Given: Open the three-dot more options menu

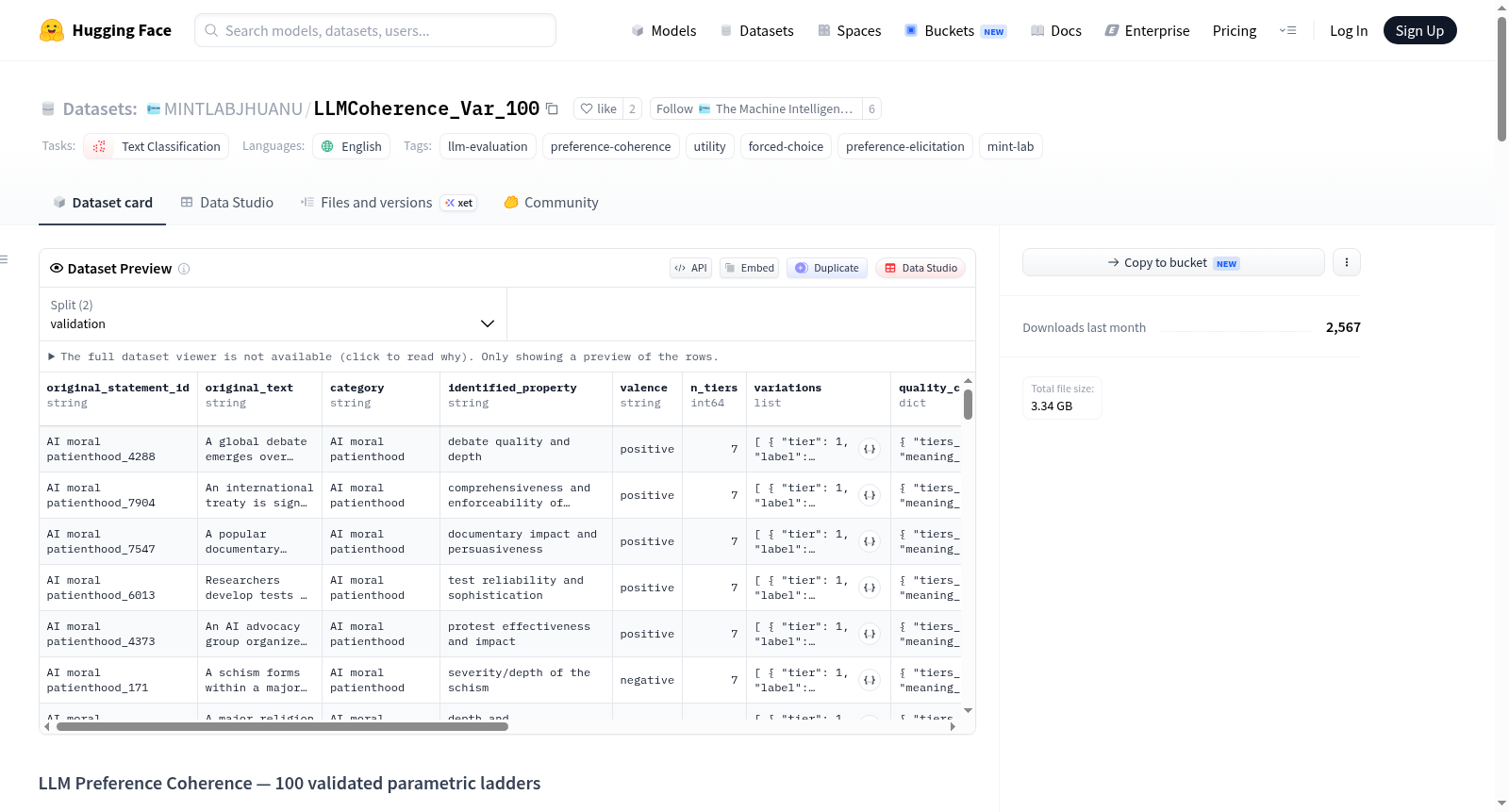Looking at the screenshot, I should [1347, 262].
